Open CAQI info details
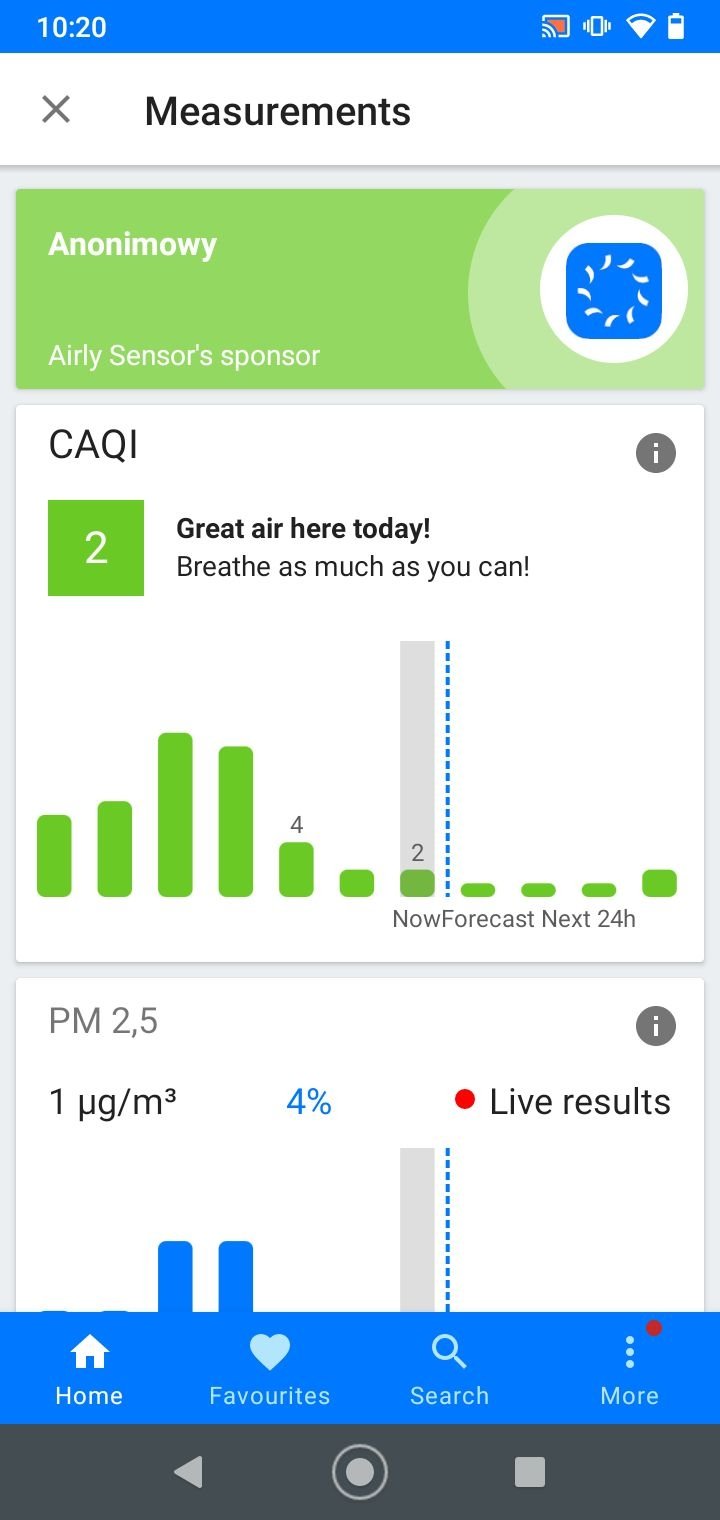Viewport: 720px width, 1520px height. 656,454
